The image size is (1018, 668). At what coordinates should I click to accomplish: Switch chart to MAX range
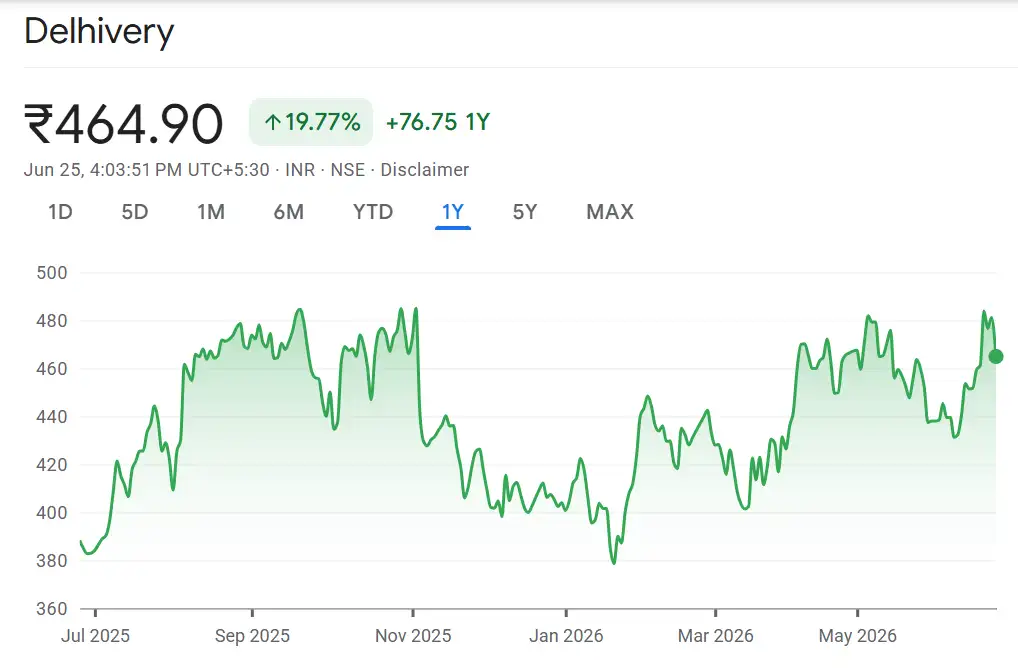(x=610, y=212)
